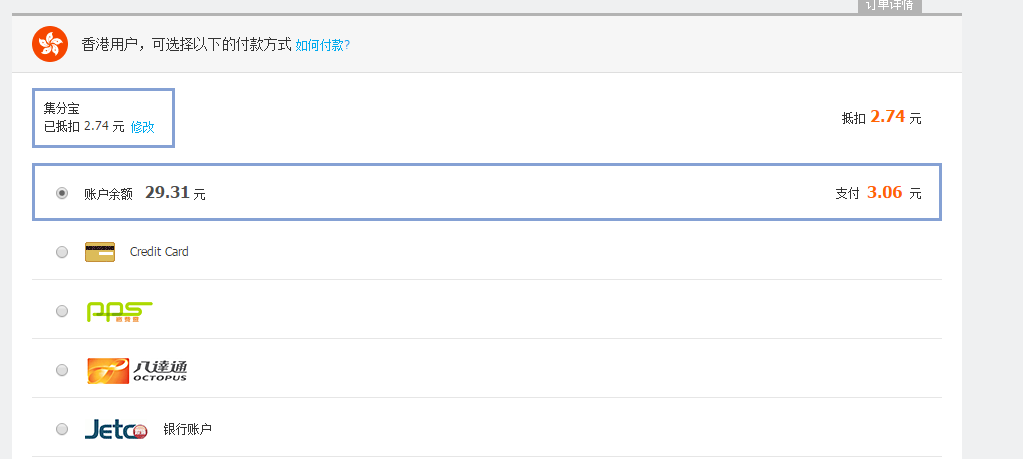Open the 订单详情 tab
The image size is (1023, 459).
[x=890, y=6]
